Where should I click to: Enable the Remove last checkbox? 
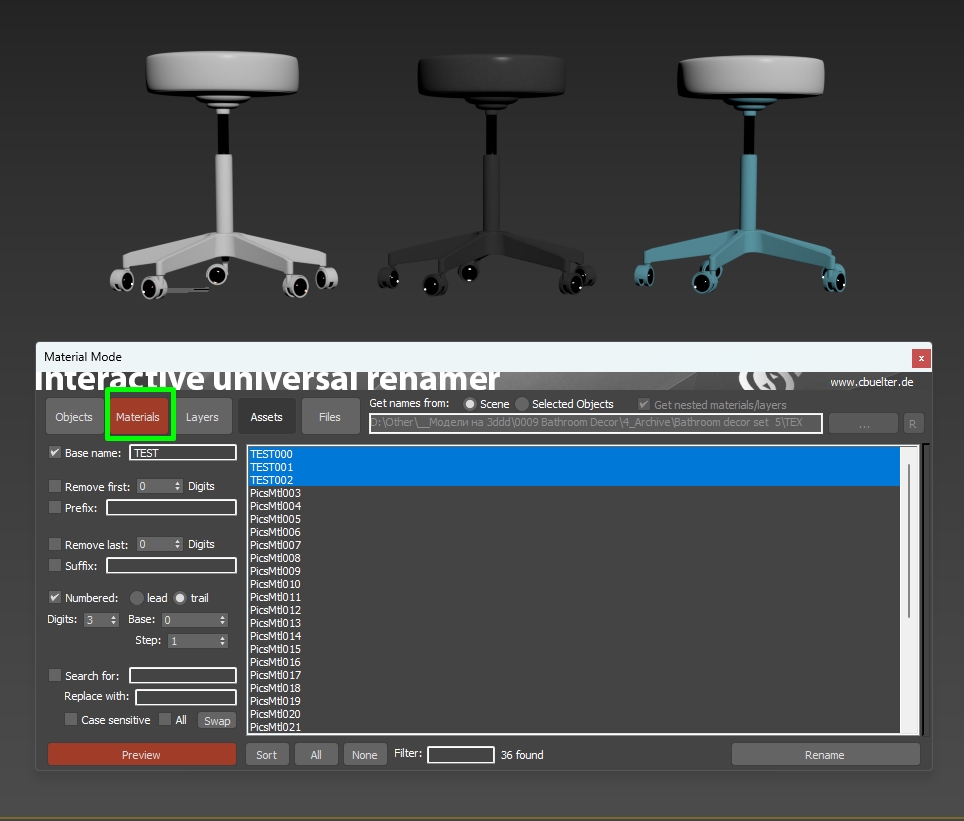(55, 544)
